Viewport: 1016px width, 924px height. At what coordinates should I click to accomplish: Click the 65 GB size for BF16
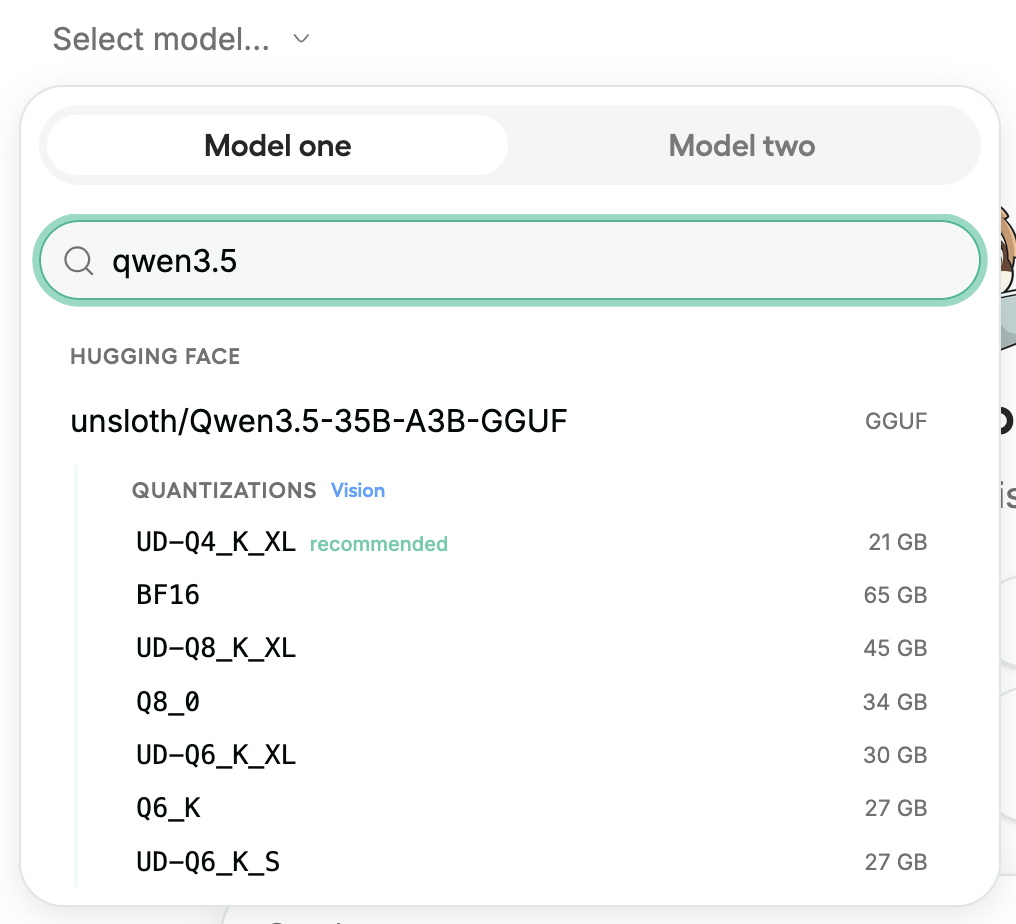pyautogui.click(x=895, y=595)
